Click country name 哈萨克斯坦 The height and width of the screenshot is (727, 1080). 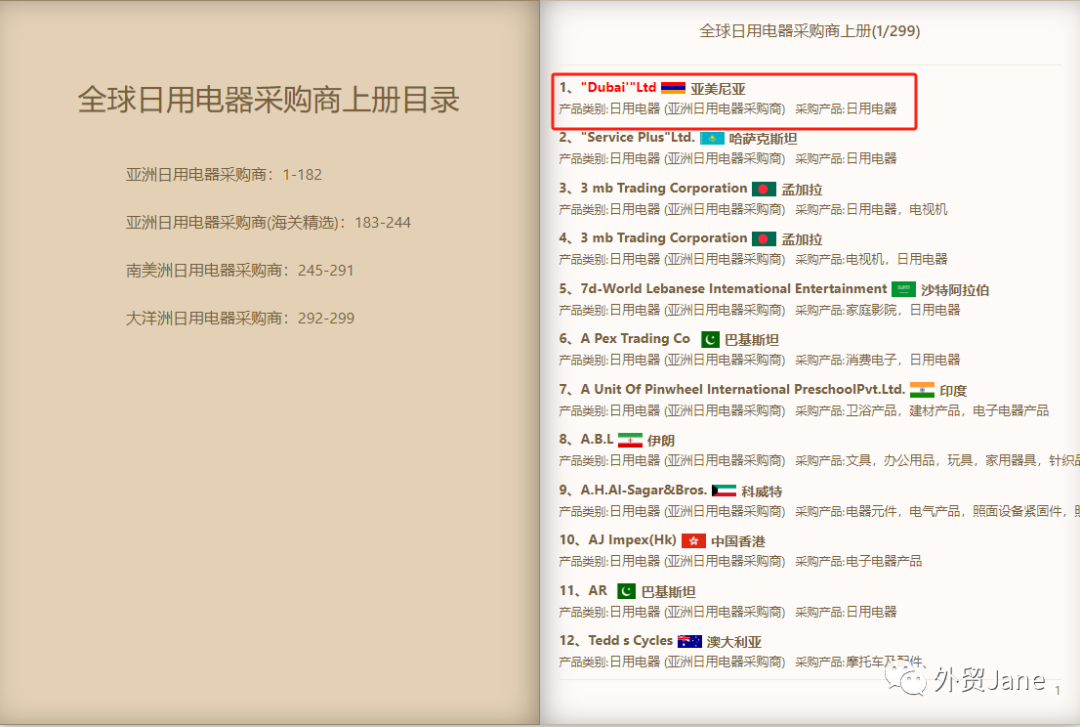[x=763, y=139]
